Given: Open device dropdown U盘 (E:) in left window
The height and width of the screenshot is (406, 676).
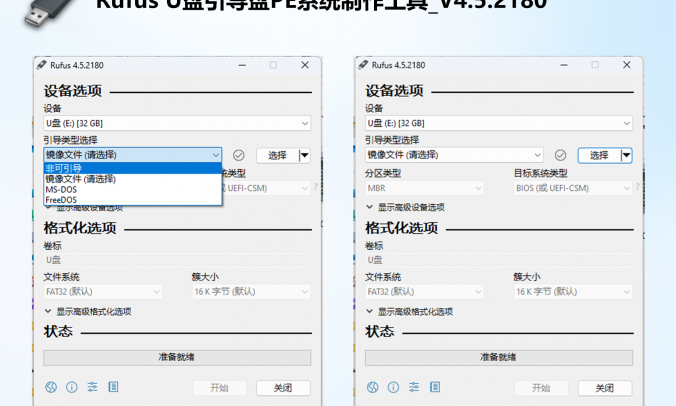Looking at the screenshot, I should [177, 123].
